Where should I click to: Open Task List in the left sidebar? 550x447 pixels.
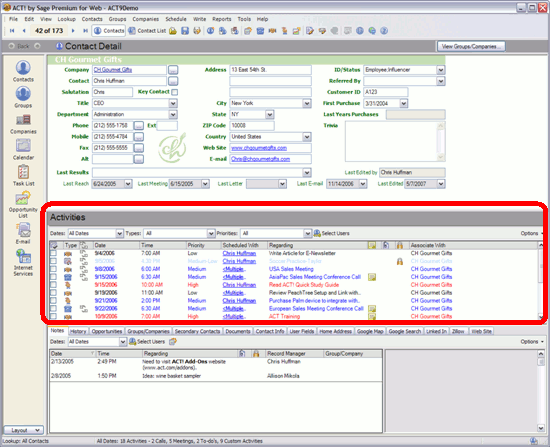[23, 175]
